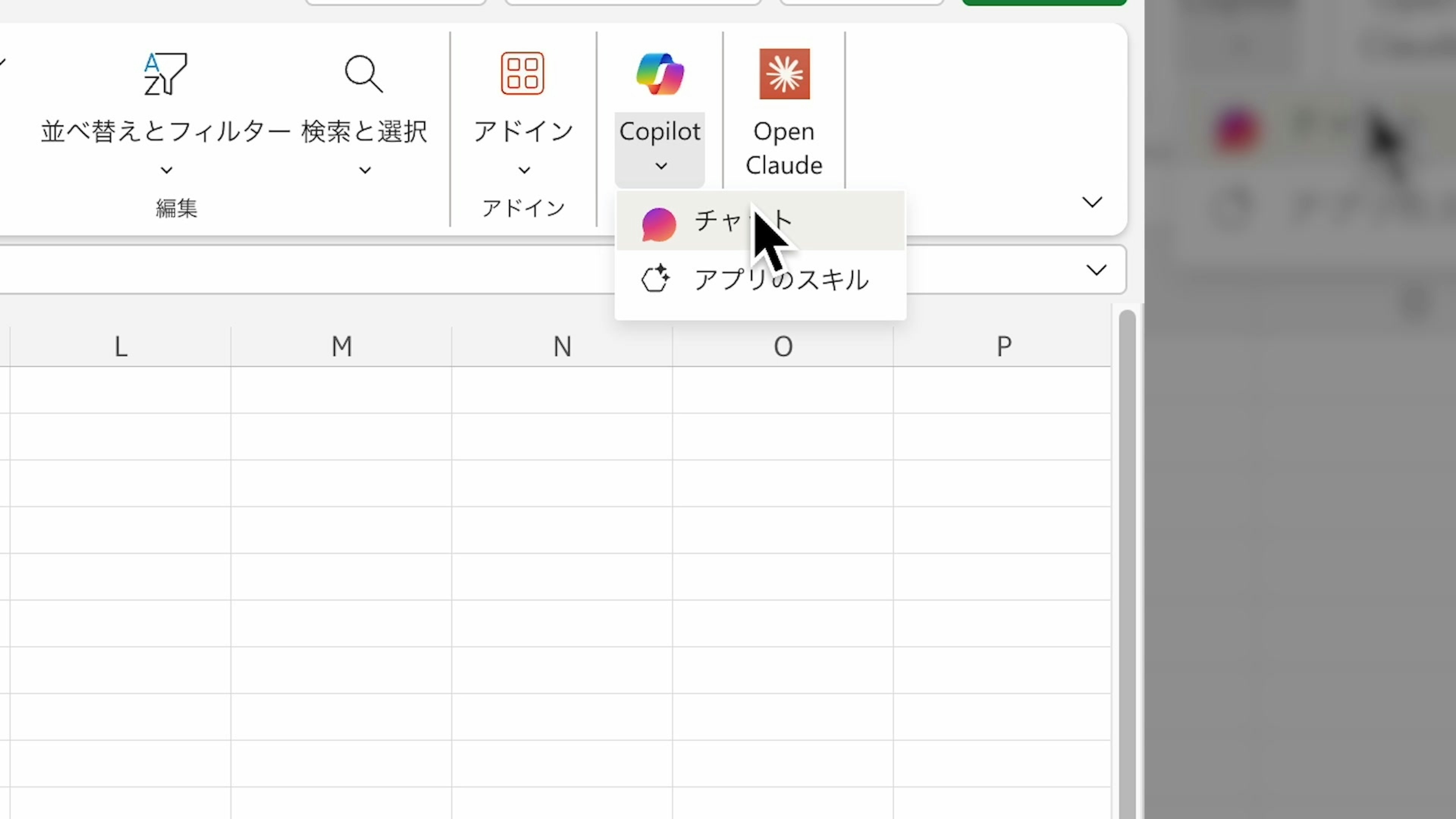1456x819 pixels.
Task: Click the Open Claude starburst icon
Action: pos(784,74)
